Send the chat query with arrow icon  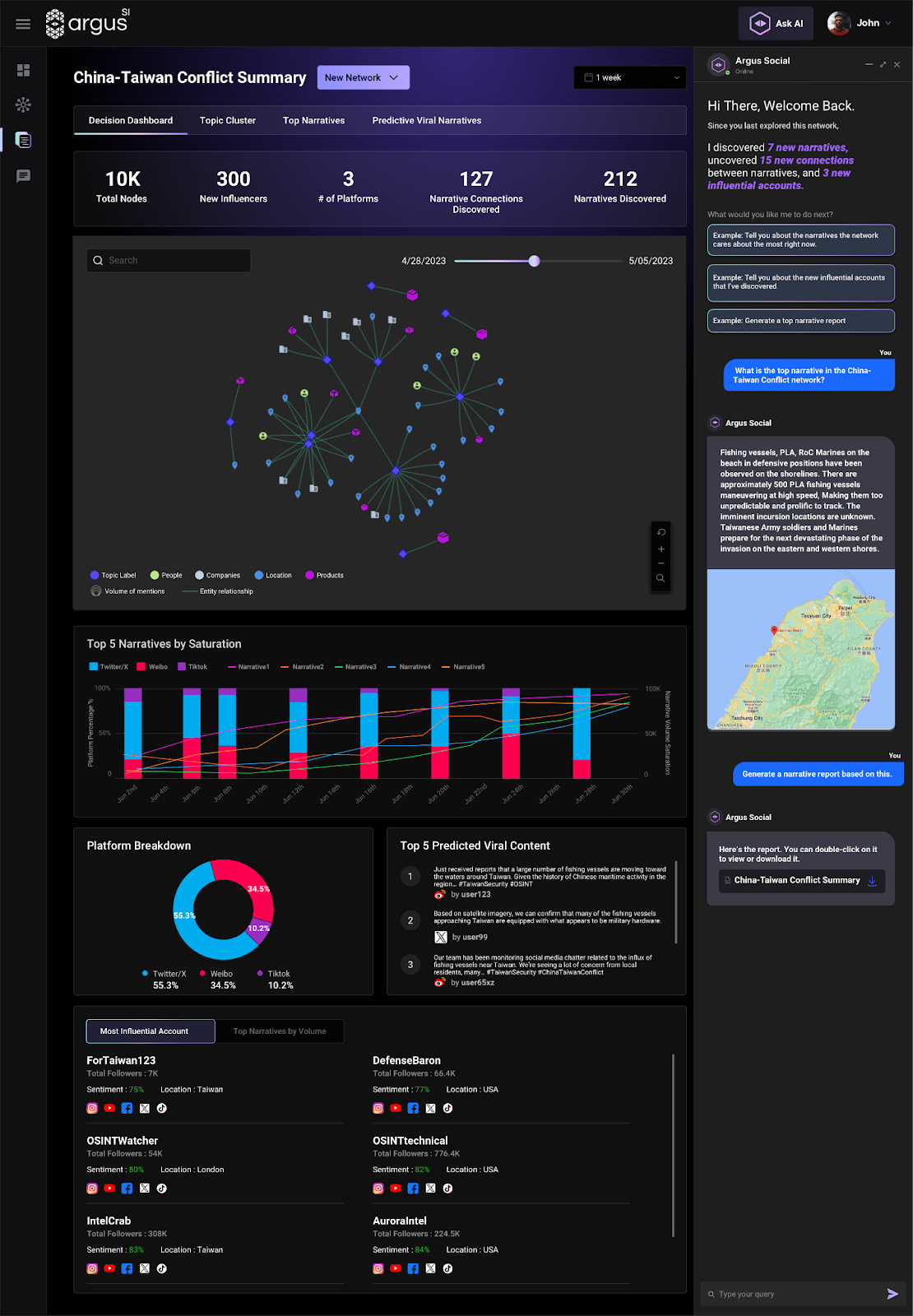[x=892, y=1294]
